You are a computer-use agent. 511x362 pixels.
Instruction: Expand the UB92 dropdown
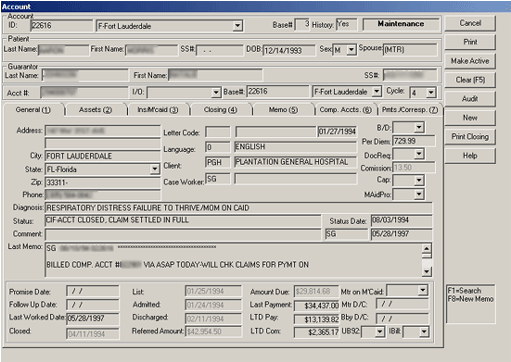tap(380, 332)
